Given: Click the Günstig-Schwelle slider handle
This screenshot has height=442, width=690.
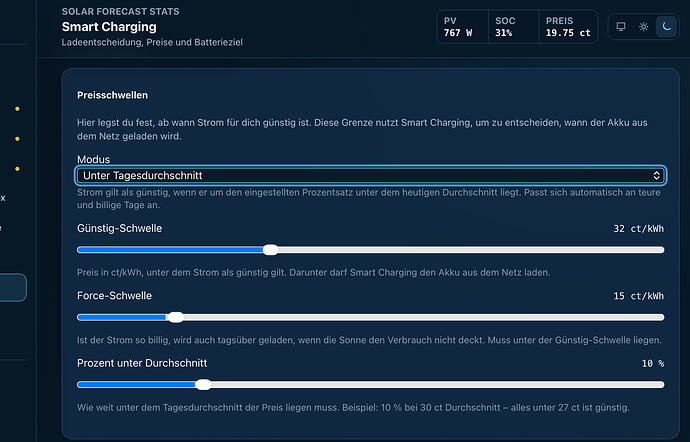Looking at the screenshot, I should click(x=271, y=250).
